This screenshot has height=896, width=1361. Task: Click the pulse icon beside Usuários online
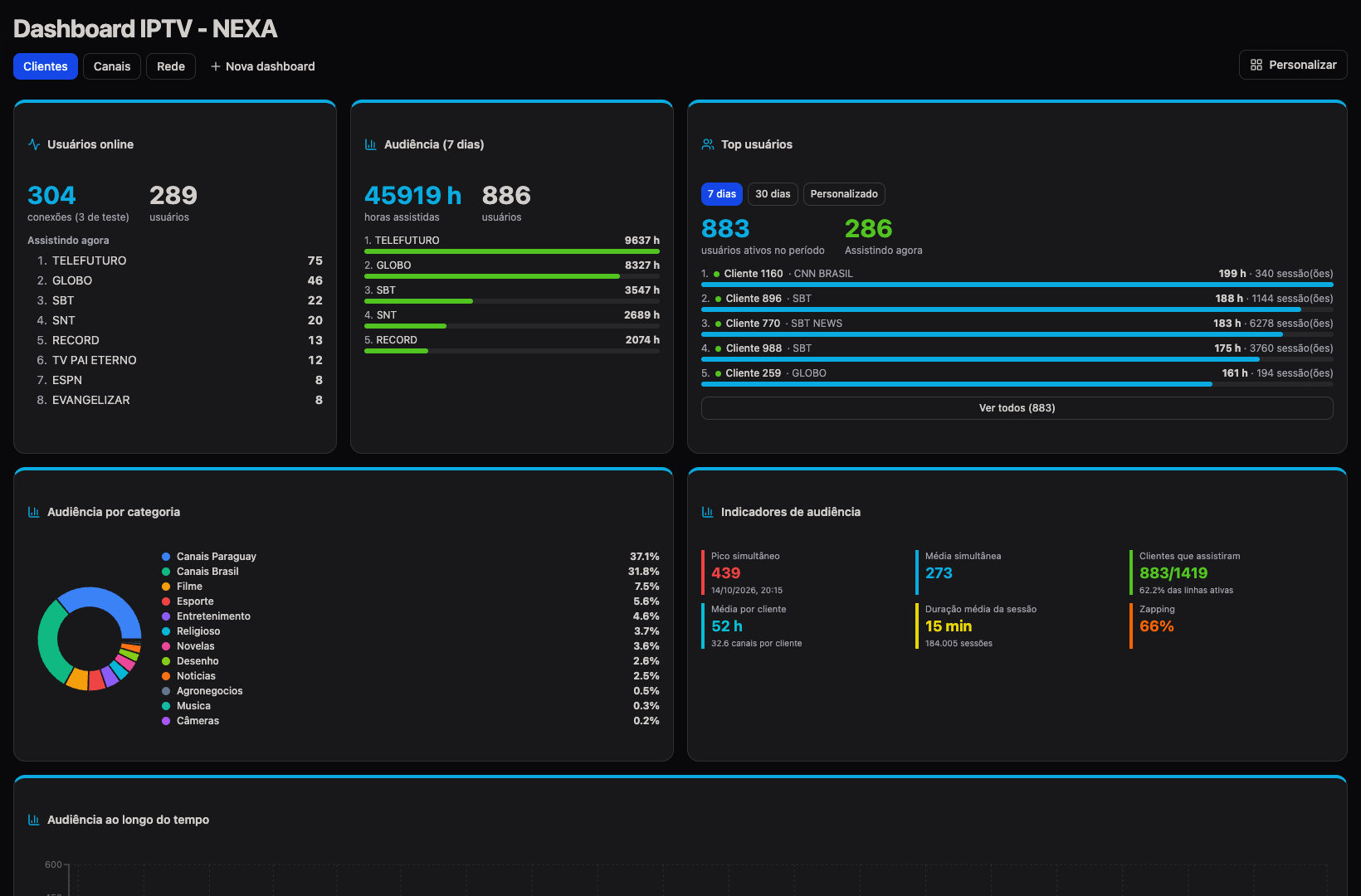[34, 144]
